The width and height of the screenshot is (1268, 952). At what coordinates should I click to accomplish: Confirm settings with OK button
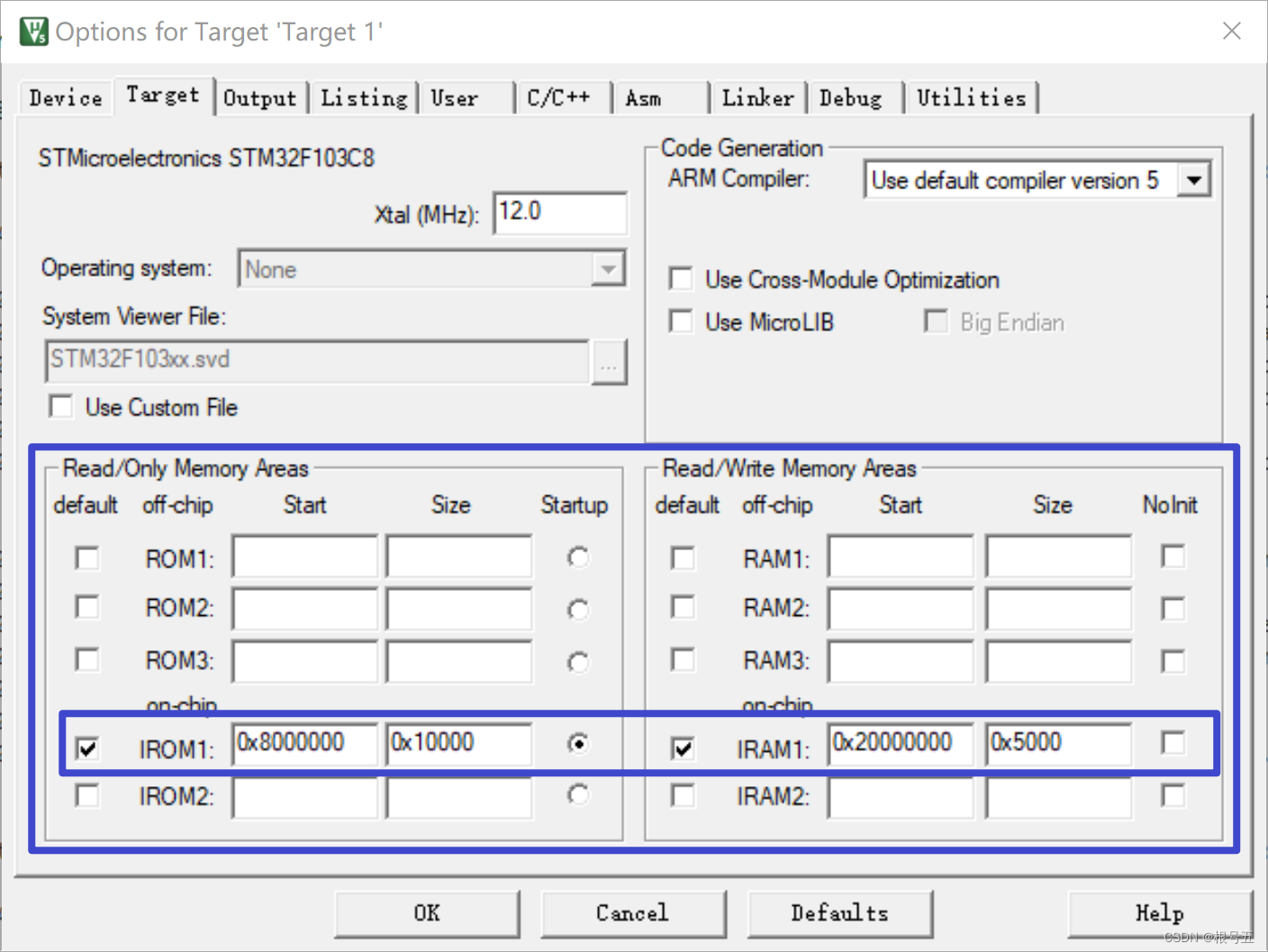coord(427,913)
